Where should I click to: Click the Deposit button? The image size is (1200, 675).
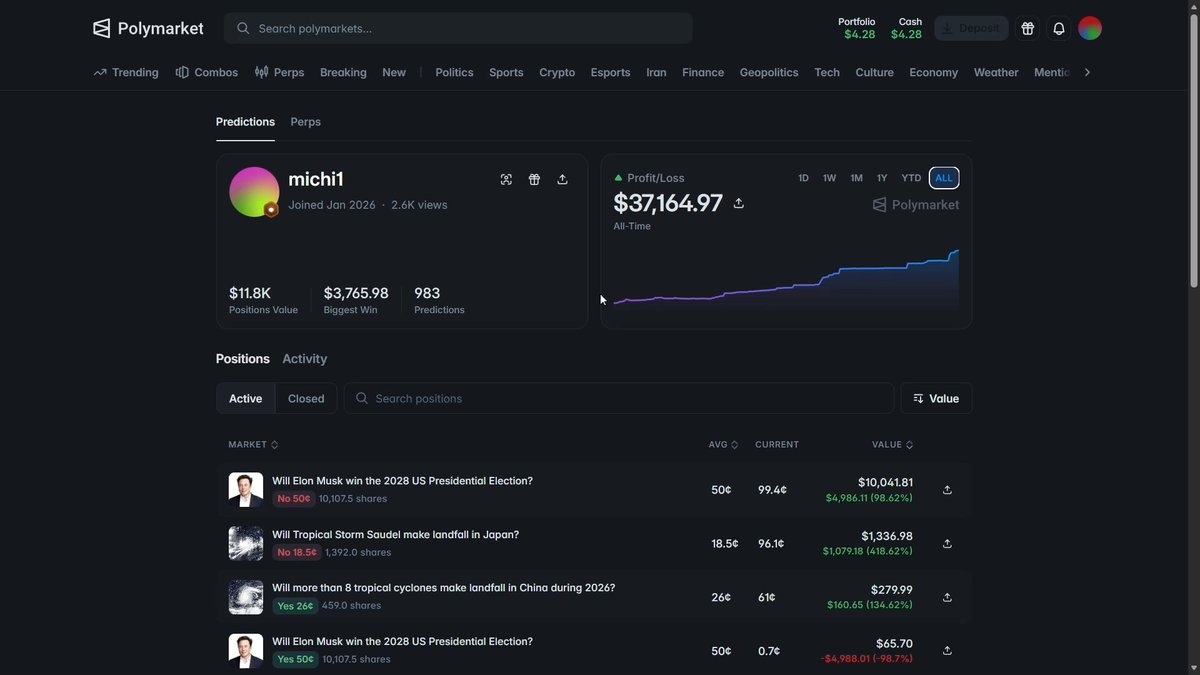click(x=971, y=29)
